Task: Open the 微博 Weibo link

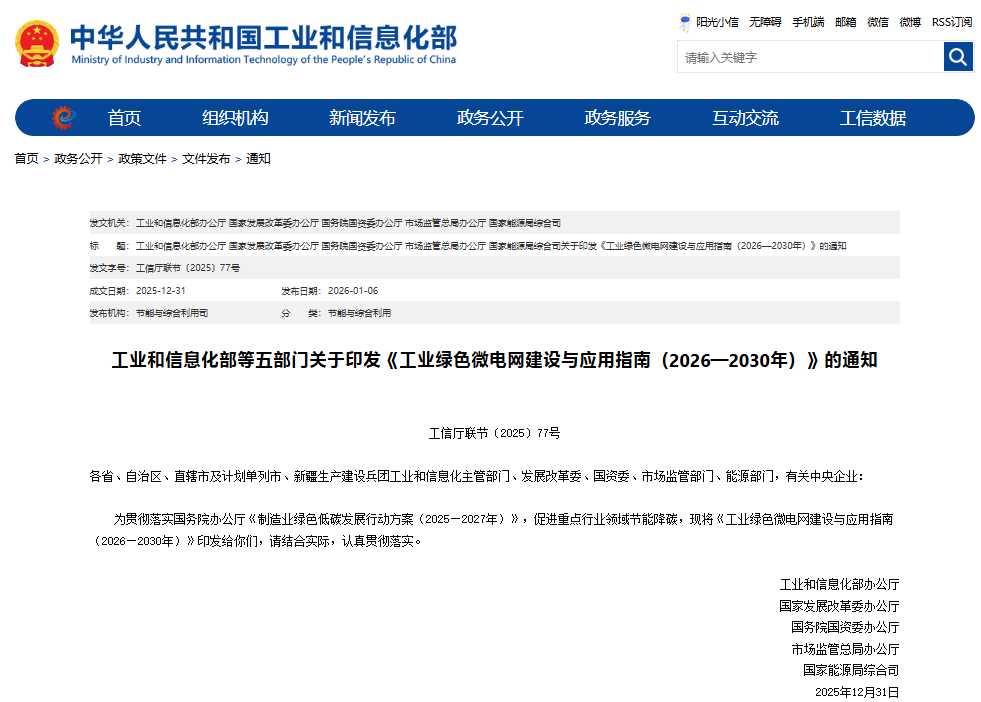Action: [x=910, y=21]
